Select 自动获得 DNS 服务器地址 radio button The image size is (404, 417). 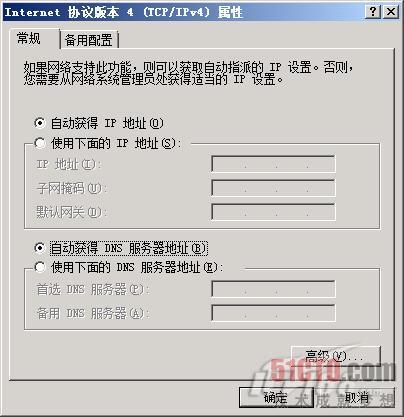[x=40, y=248]
